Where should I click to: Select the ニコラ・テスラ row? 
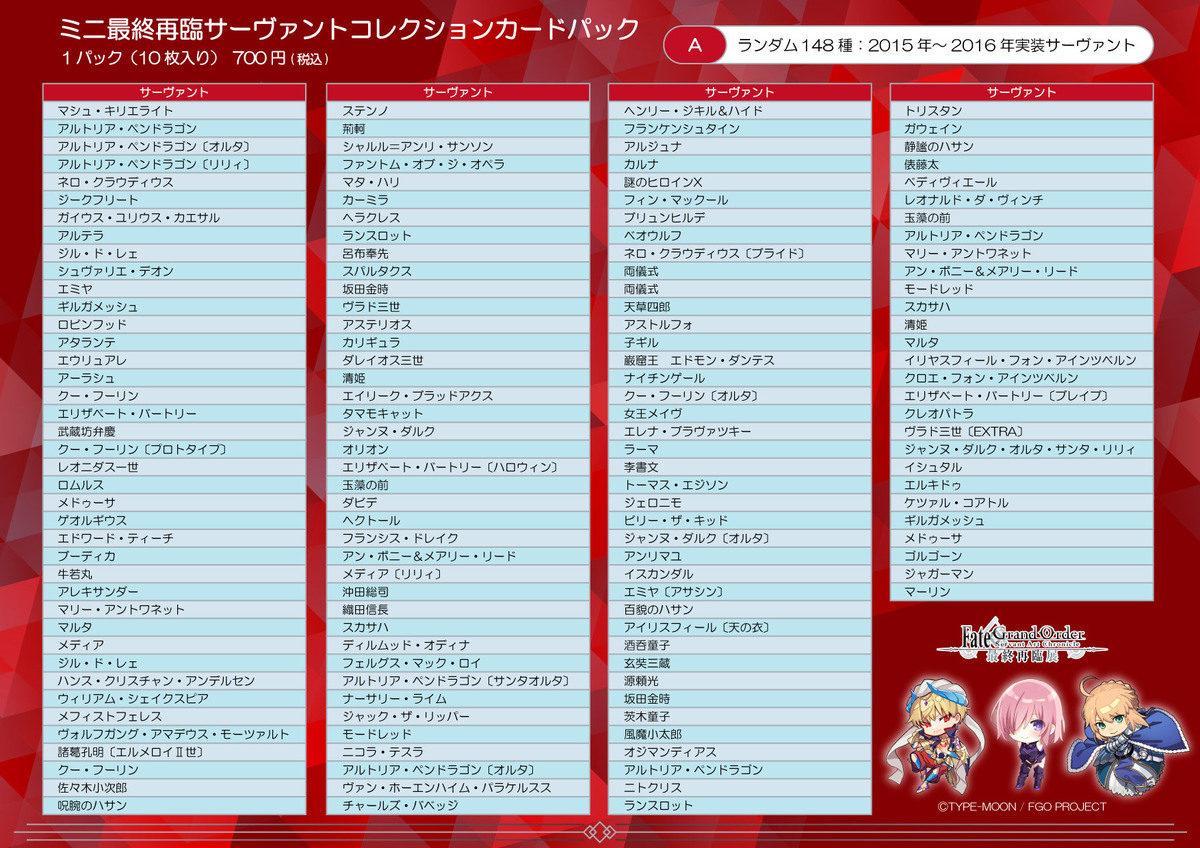[x=457, y=752]
